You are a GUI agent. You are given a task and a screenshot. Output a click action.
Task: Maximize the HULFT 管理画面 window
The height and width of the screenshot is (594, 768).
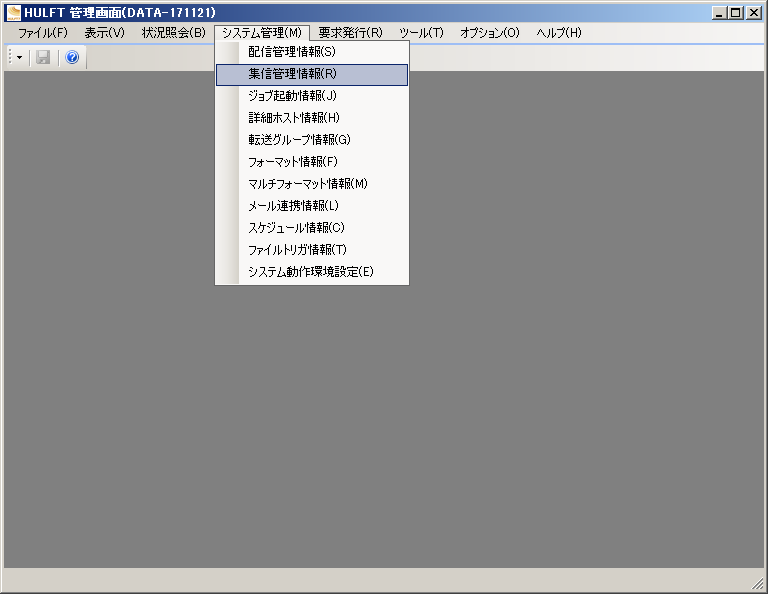click(736, 13)
